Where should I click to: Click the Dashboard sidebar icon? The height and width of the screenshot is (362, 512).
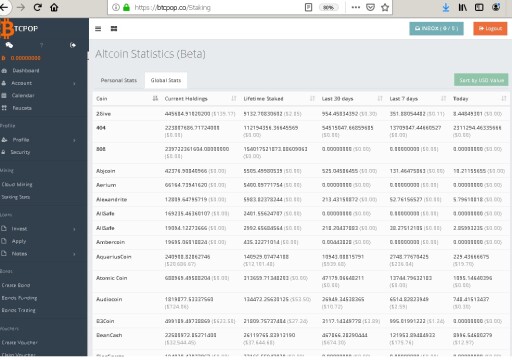[4, 71]
